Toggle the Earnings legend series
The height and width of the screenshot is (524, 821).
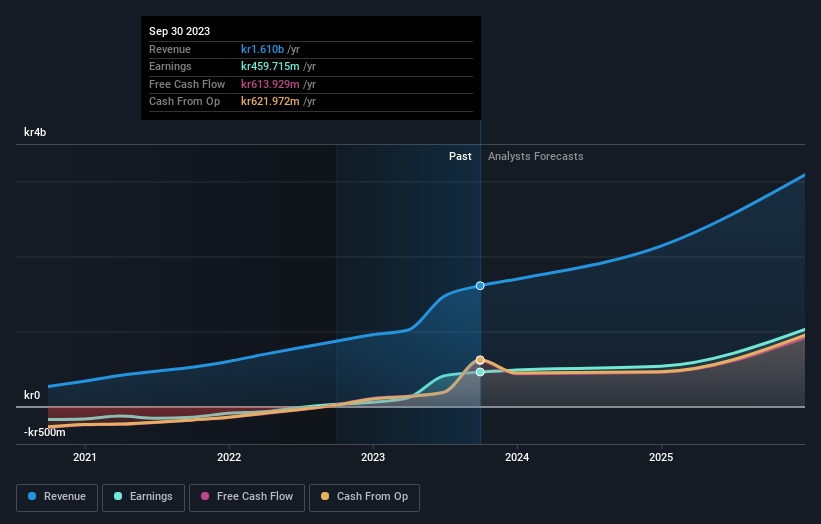pyautogui.click(x=143, y=497)
